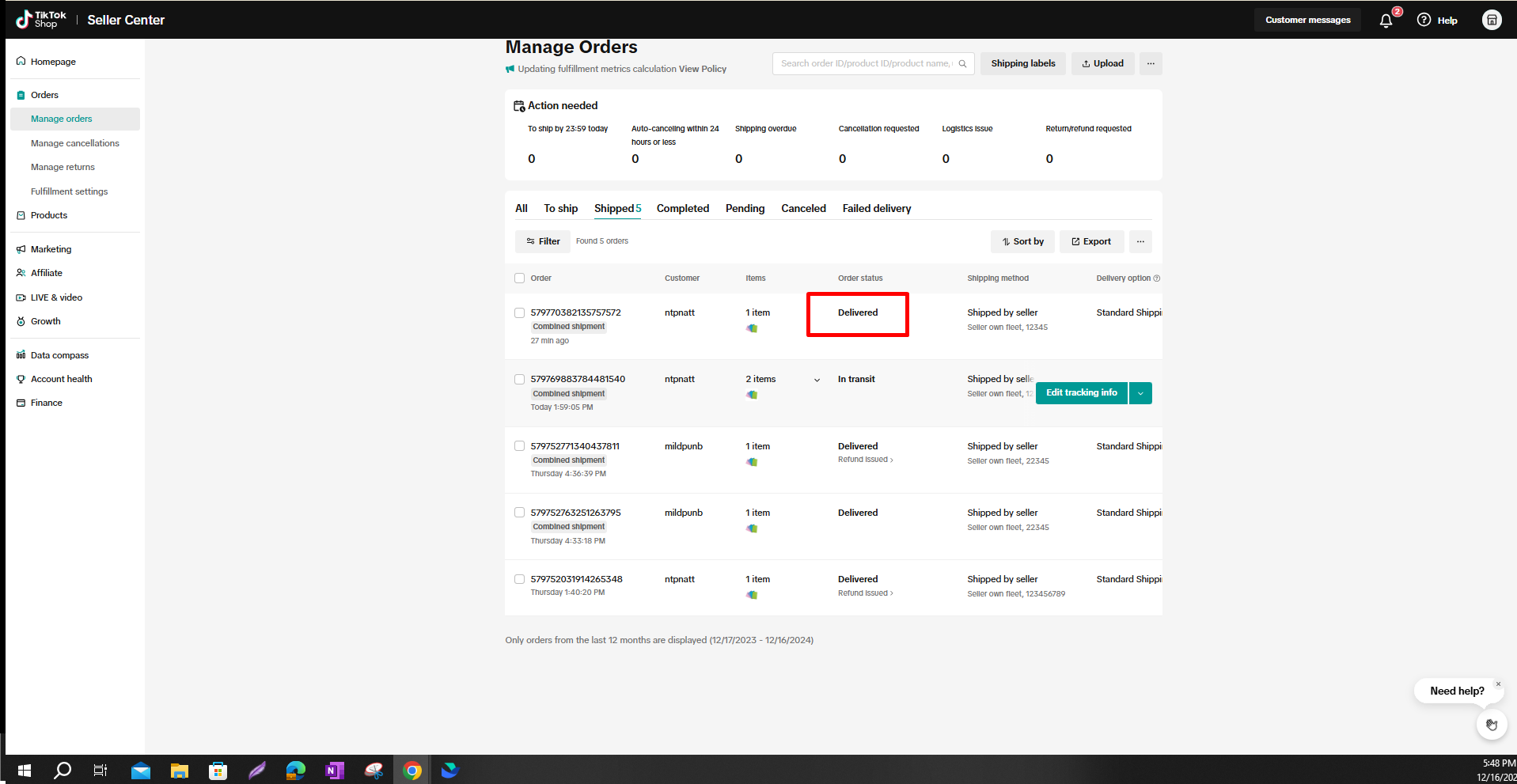Check the box for order 579752031914265348
The width and height of the screenshot is (1517, 784).
(520, 580)
